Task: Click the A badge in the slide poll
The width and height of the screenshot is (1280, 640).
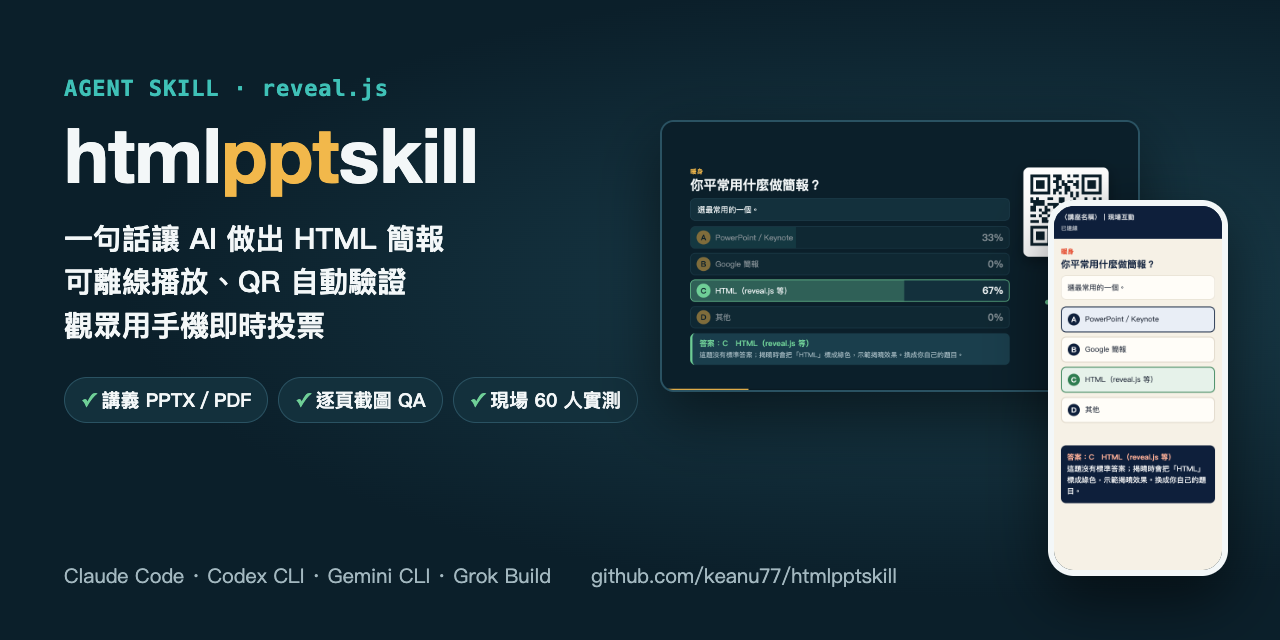Action: click(704, 238)
